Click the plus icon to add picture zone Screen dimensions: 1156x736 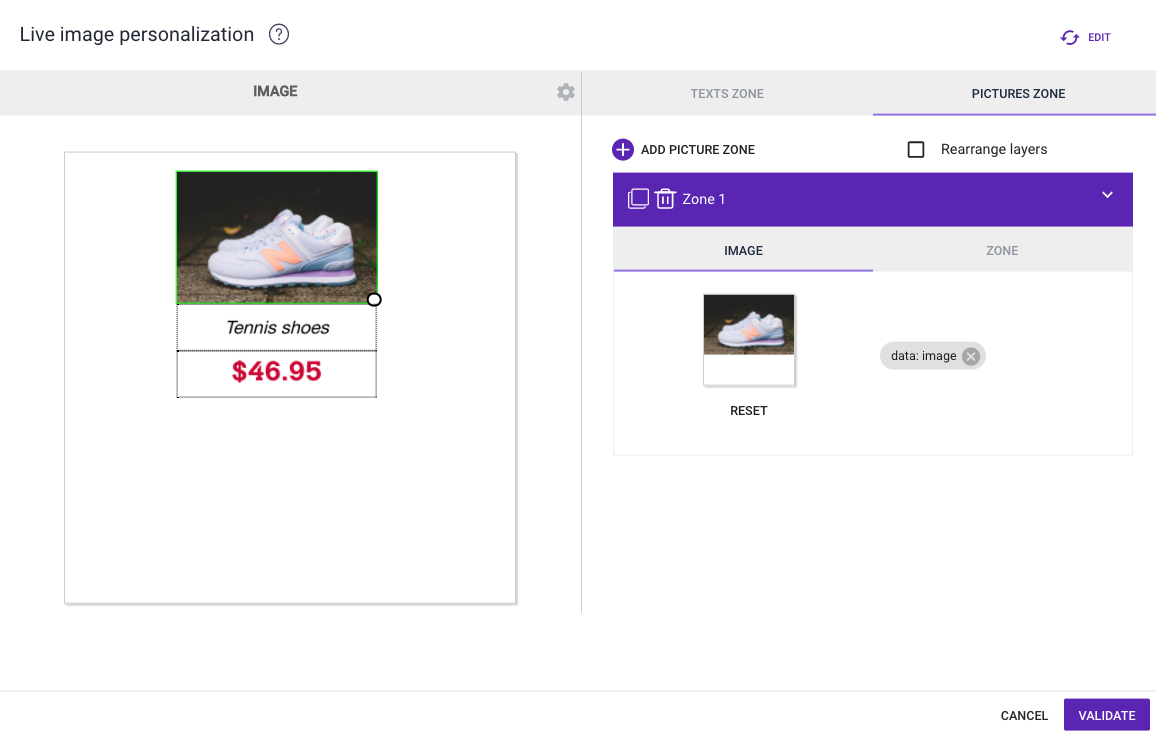[x=623, y=150]
